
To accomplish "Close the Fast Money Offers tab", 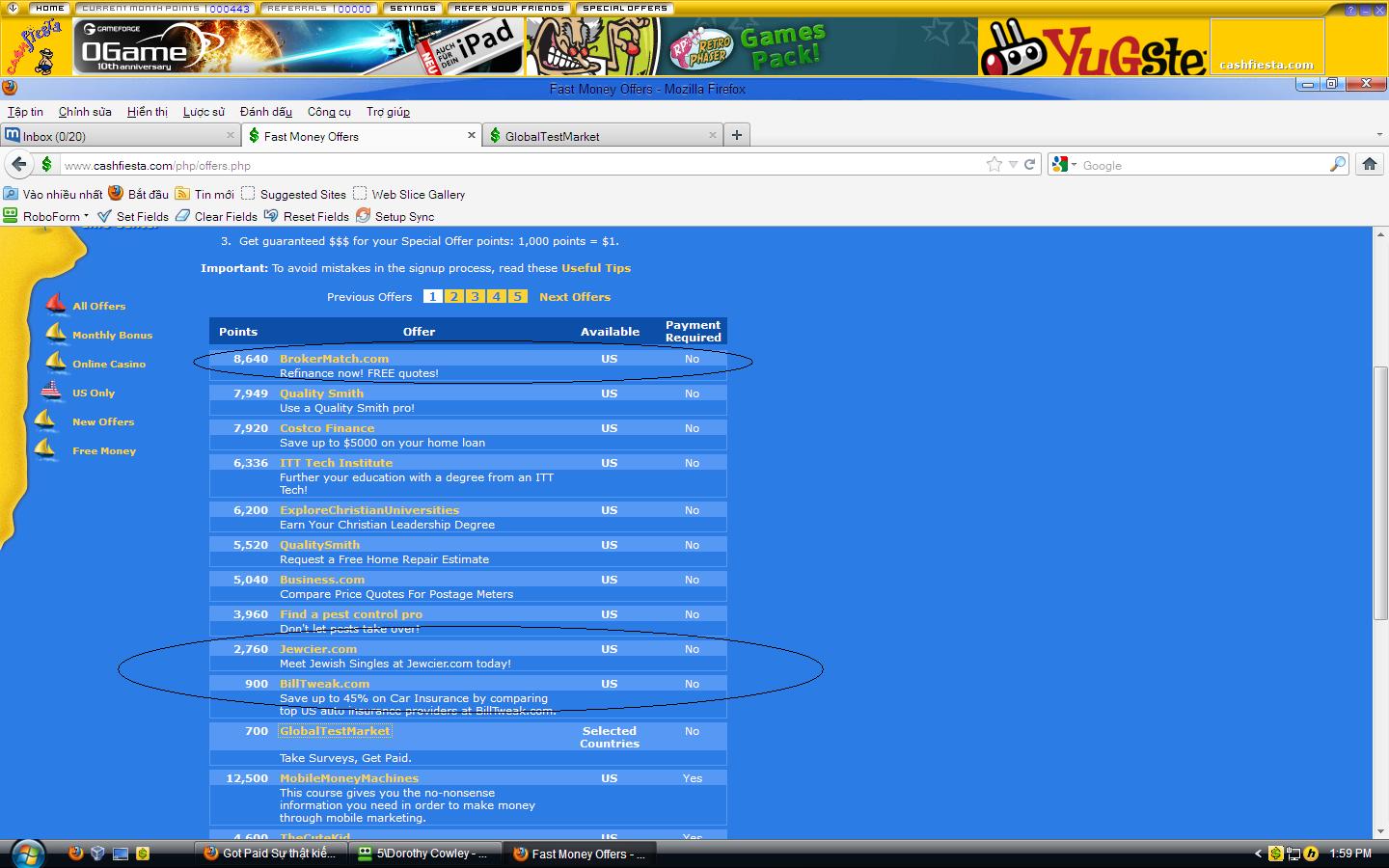I will [x=472, y=135].
